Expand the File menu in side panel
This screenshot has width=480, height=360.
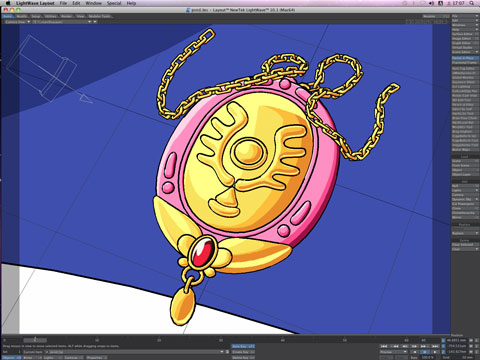[x=465, y=16]
